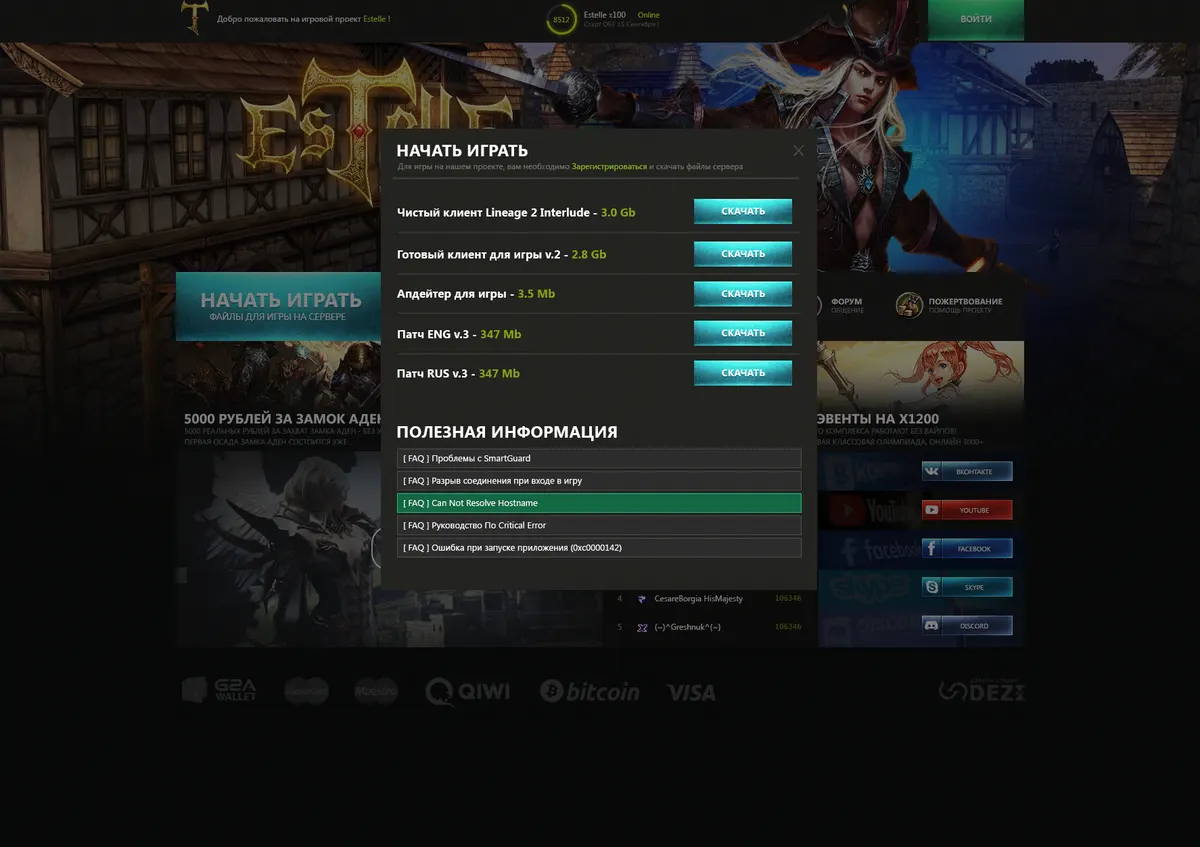The image size is (1200, 847).
Task: Open the Estelle project link in welcome text
Action: tap(375, 19)
